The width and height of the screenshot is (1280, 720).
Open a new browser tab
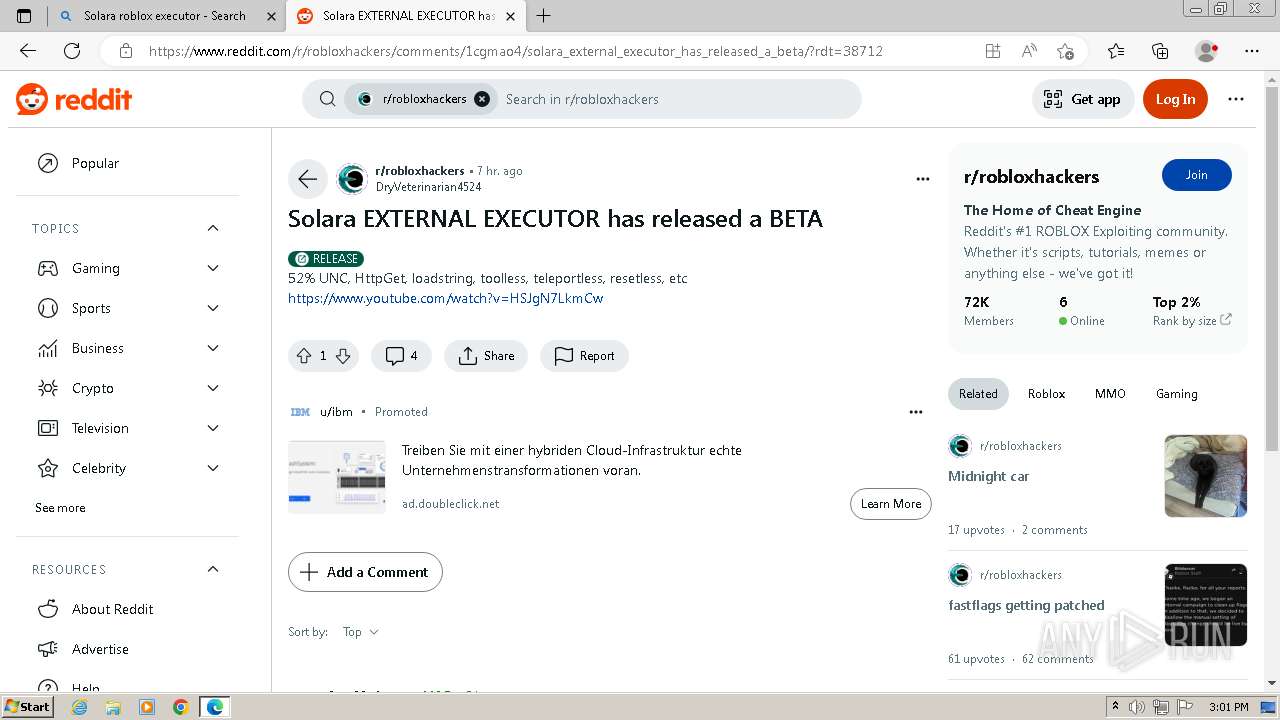[x=543, y=16]
